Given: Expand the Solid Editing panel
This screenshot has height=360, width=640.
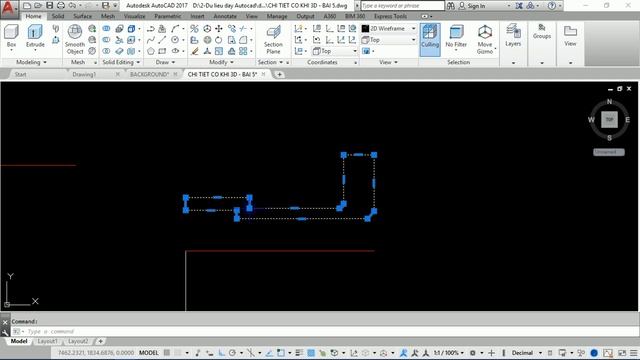Looking at the screenshot, I should [x=121, y=62].
